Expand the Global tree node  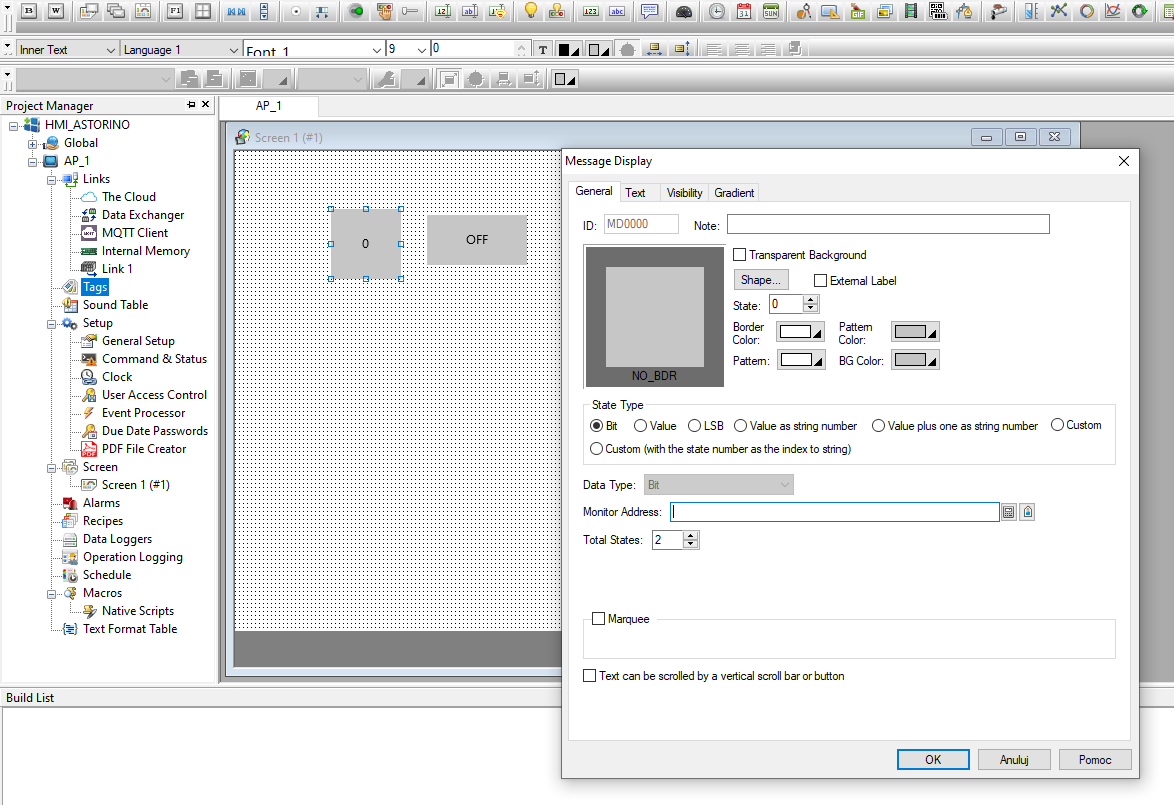[x=32, y=144]
